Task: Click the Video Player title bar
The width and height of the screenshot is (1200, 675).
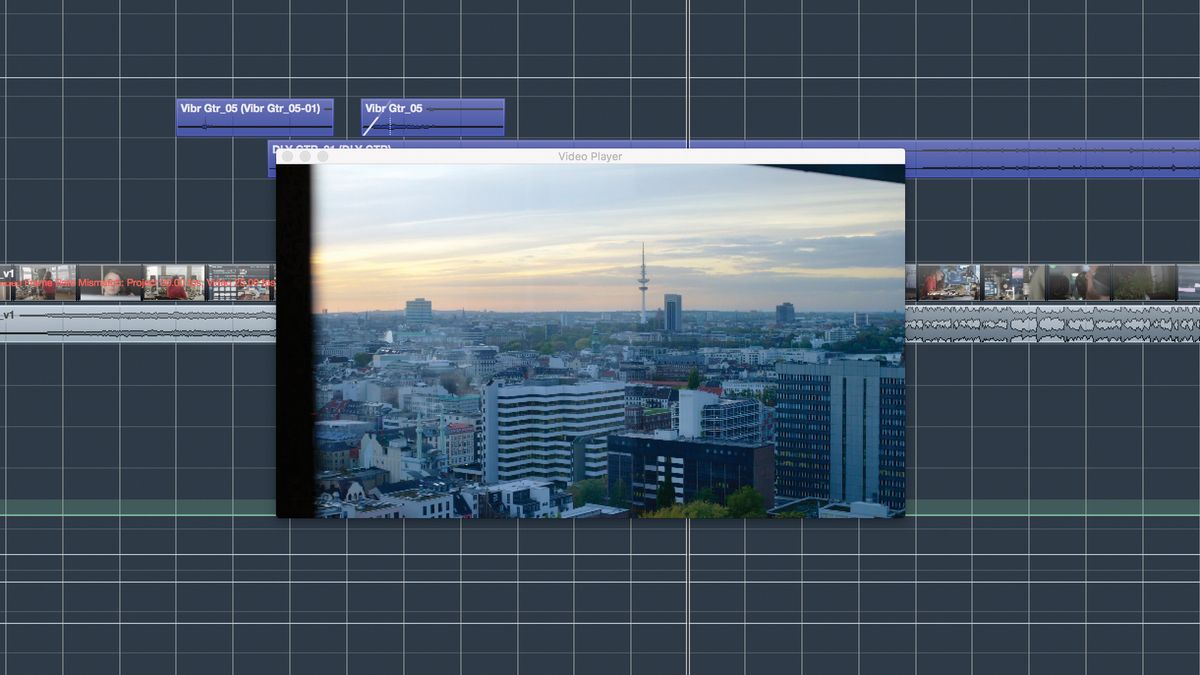Action: point(590,156)
